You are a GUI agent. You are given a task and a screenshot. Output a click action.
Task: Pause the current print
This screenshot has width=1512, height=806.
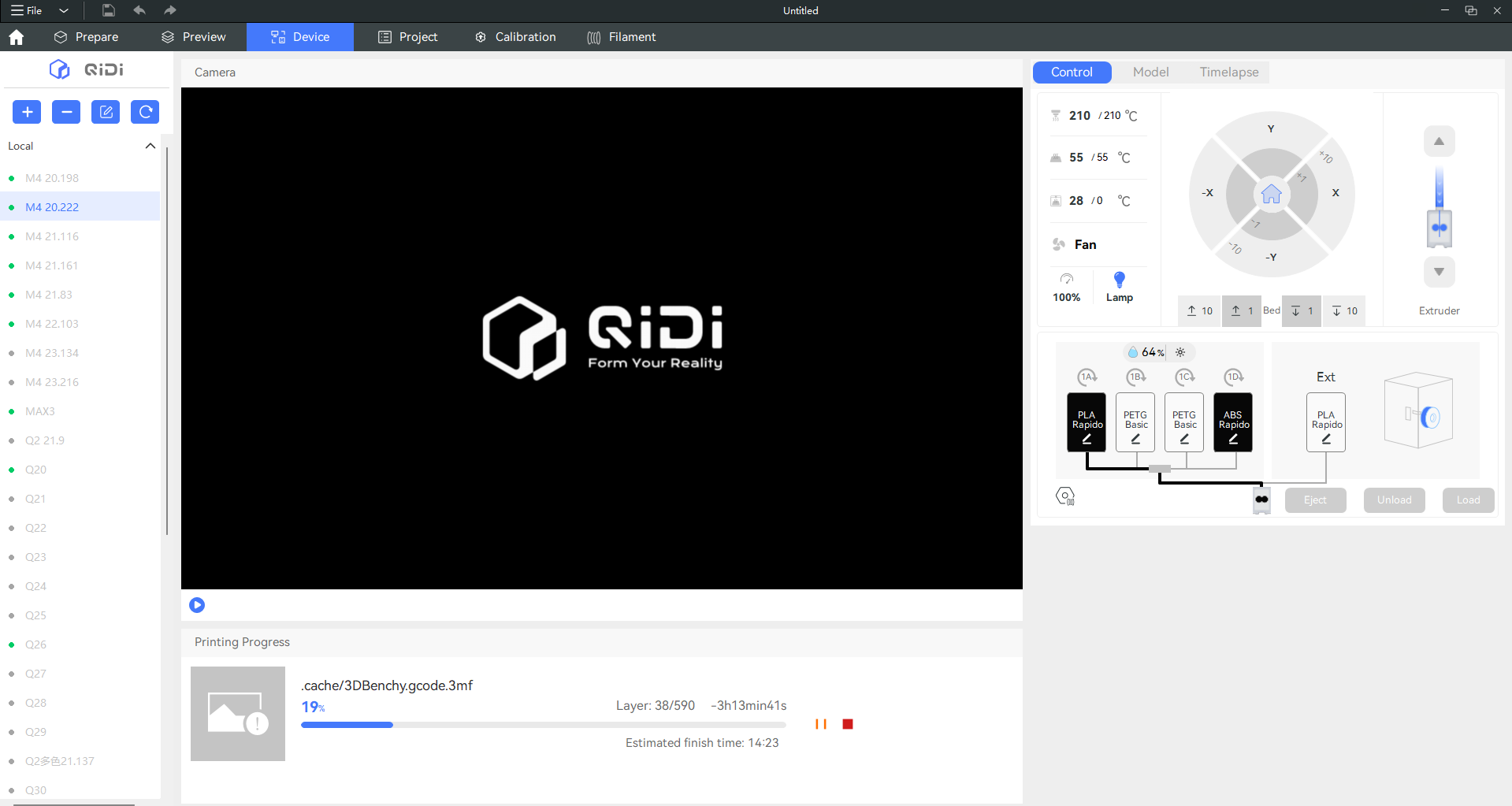[821, 724]
